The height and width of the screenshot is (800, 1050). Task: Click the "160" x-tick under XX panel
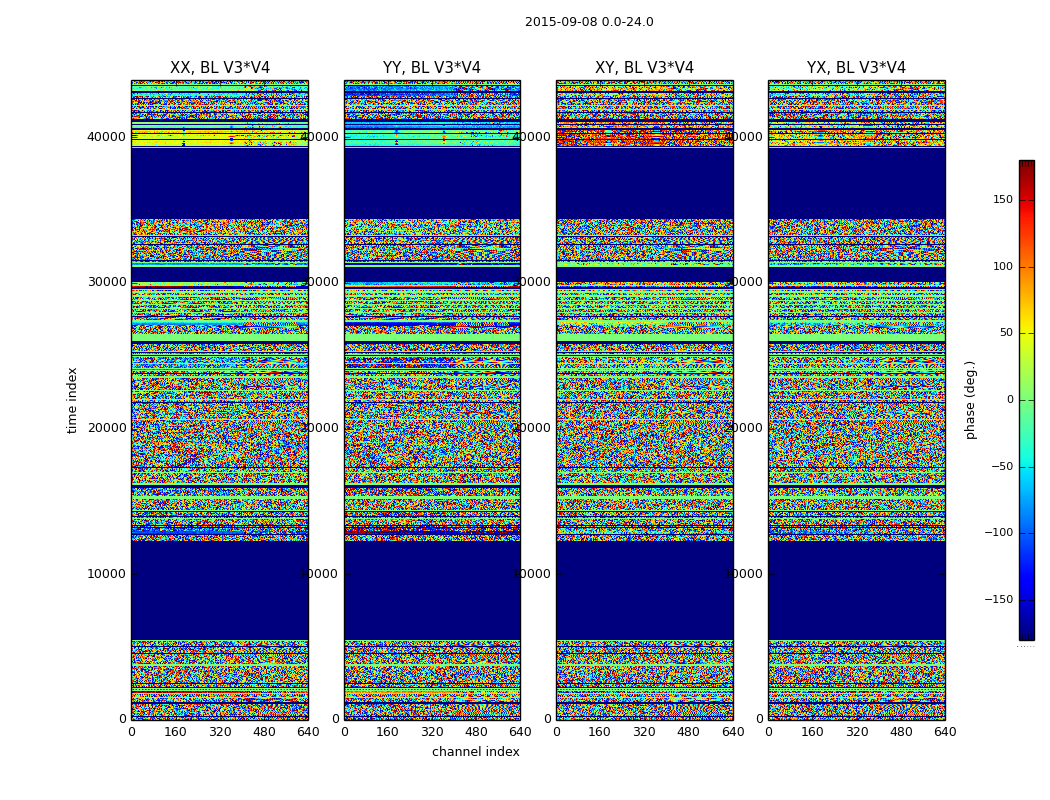point(175,732)
